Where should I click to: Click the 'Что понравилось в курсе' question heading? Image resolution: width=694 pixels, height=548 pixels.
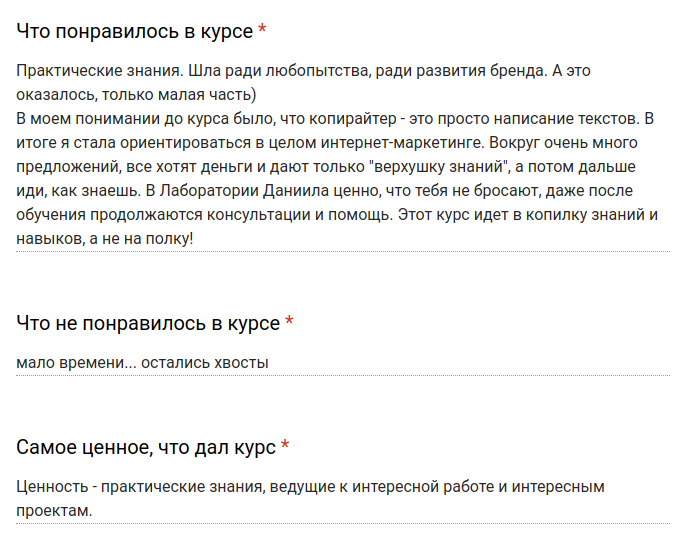click(135, 31)
